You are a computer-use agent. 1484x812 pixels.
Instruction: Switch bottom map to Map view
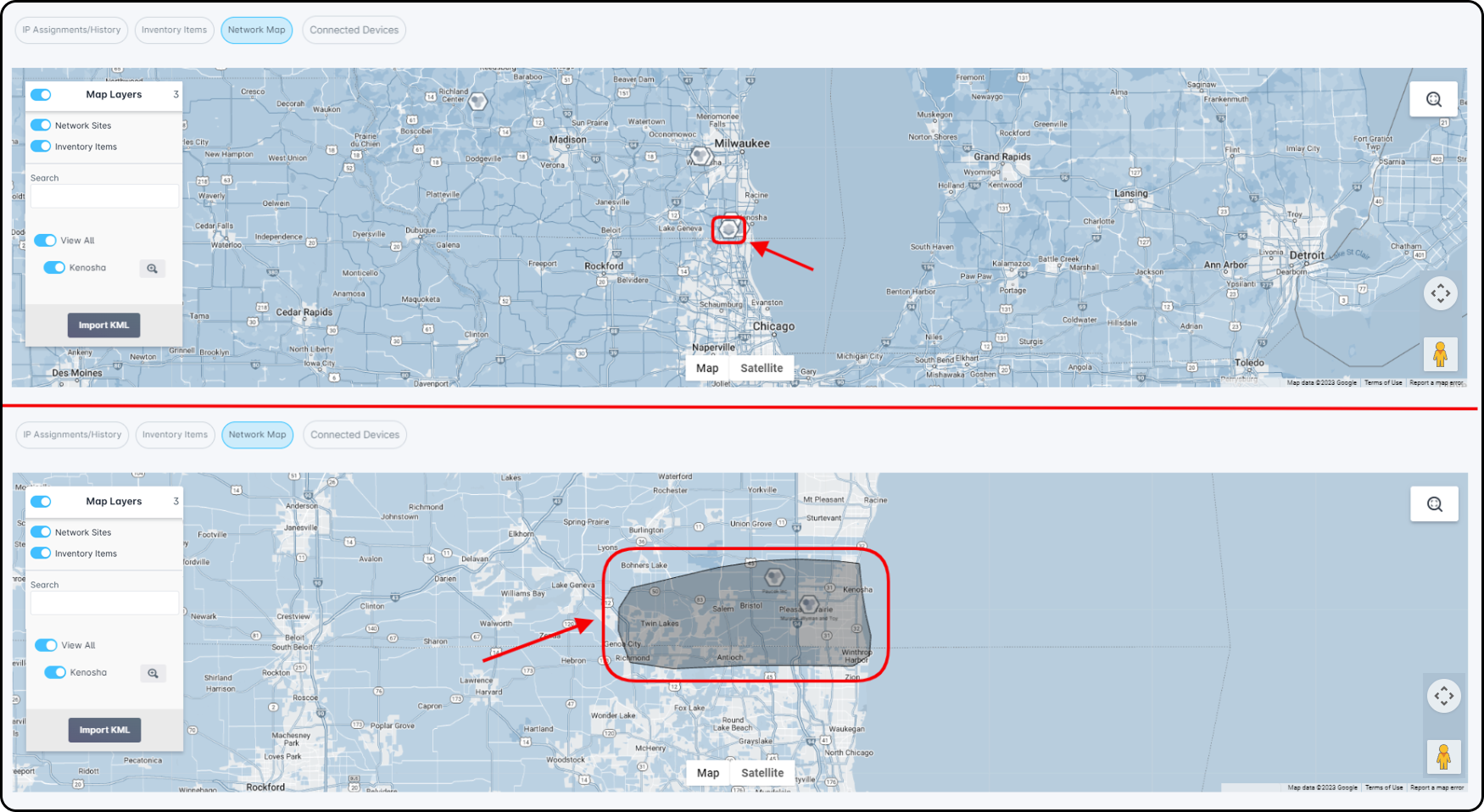click(708, 773)
